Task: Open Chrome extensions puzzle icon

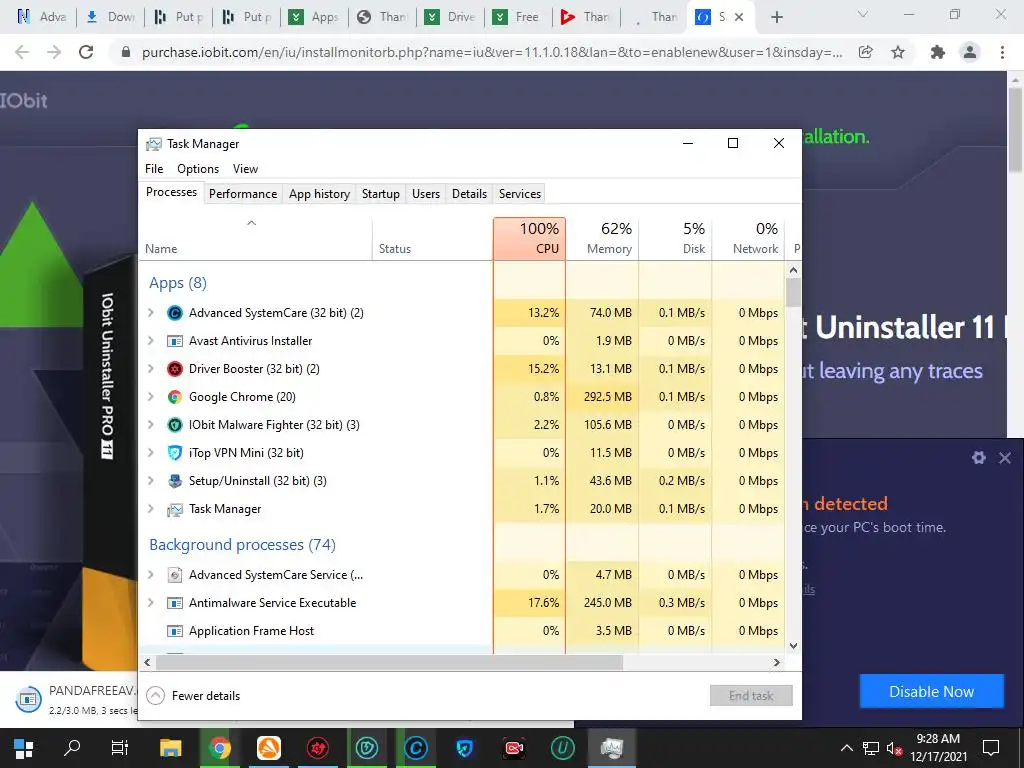Action: 938,52
